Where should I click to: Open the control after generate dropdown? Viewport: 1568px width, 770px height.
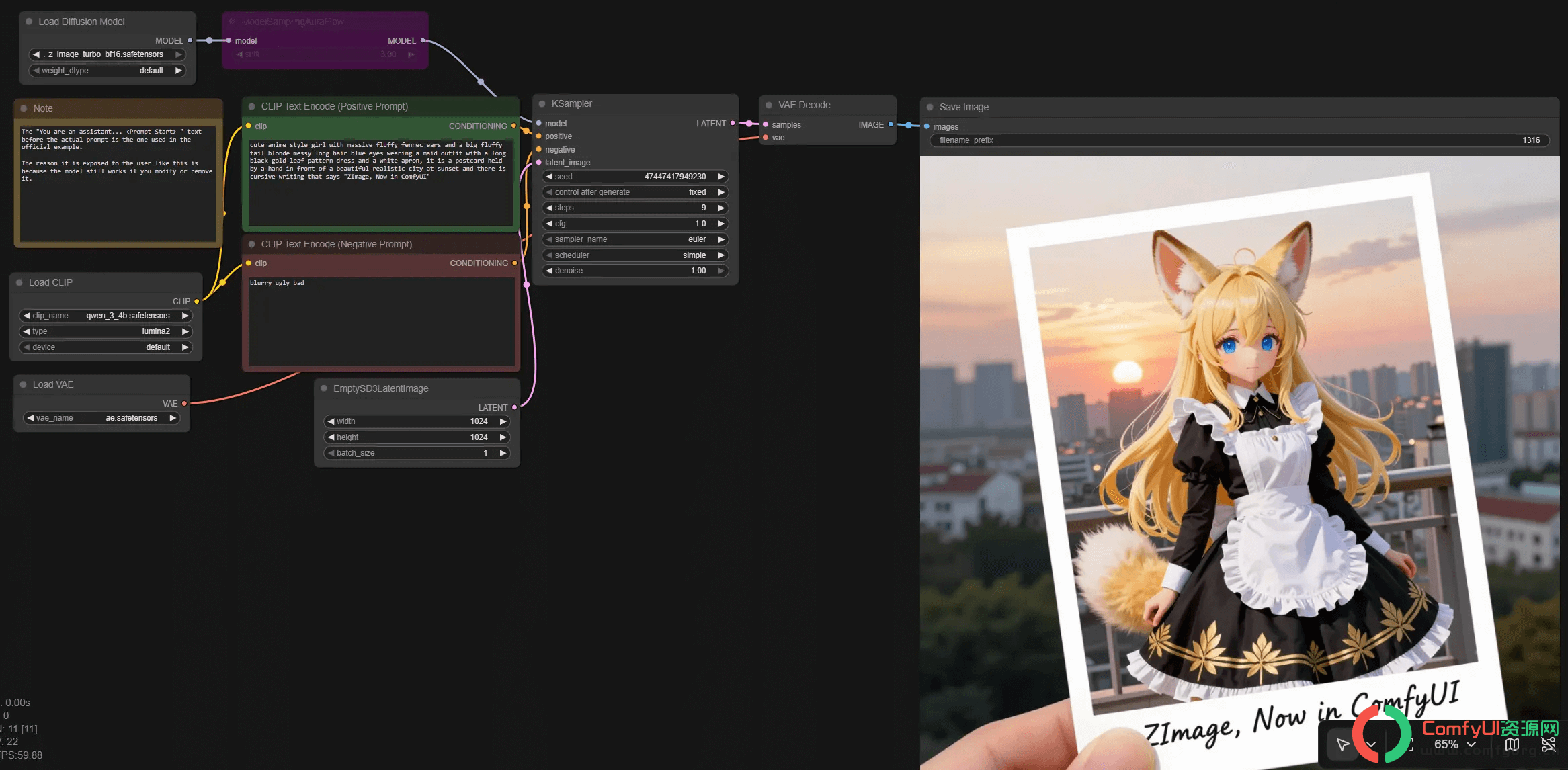coord(635,192)
